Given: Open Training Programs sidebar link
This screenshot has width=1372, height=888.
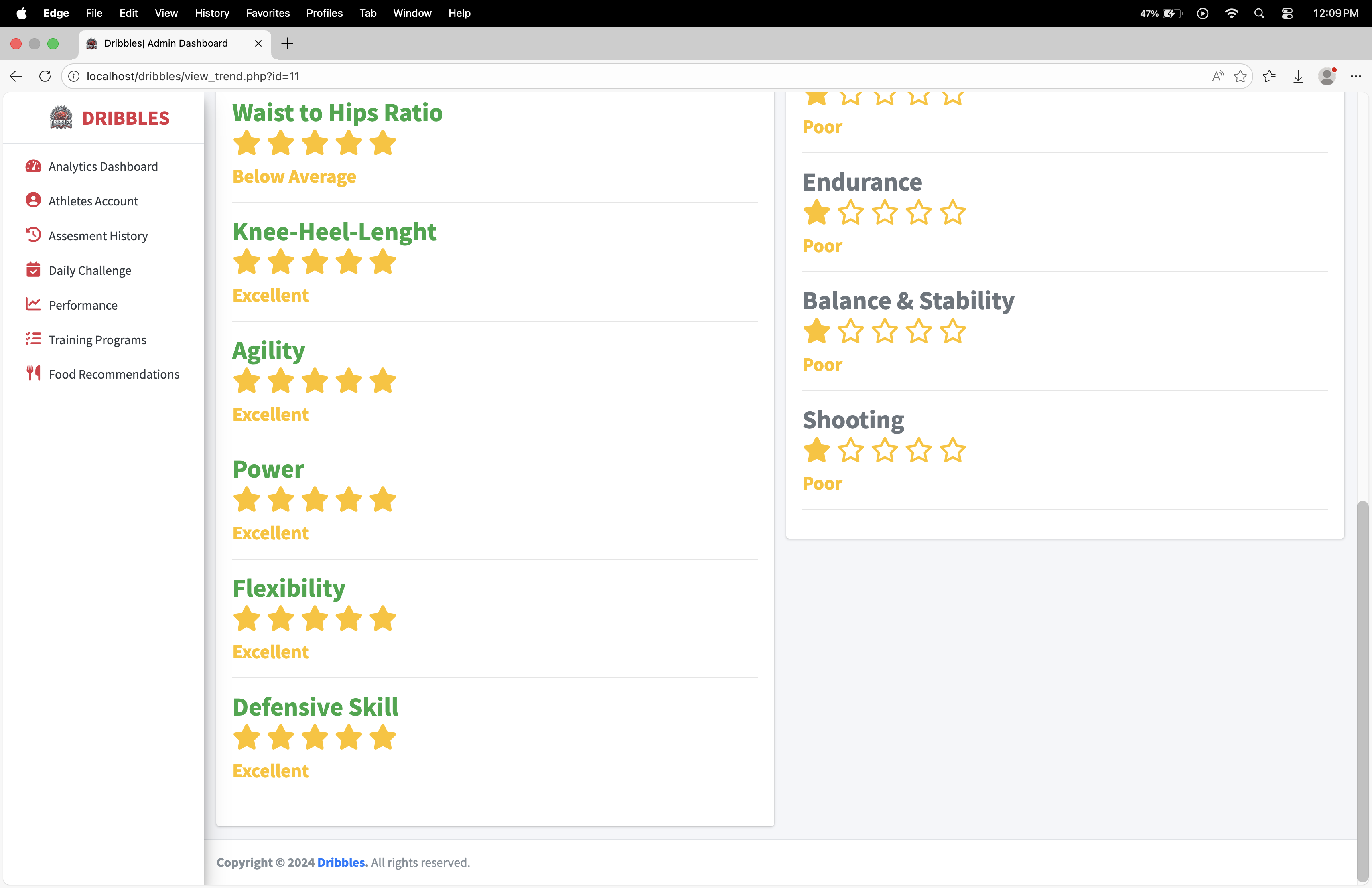Looking at the screenshot, I should [97, 339].
